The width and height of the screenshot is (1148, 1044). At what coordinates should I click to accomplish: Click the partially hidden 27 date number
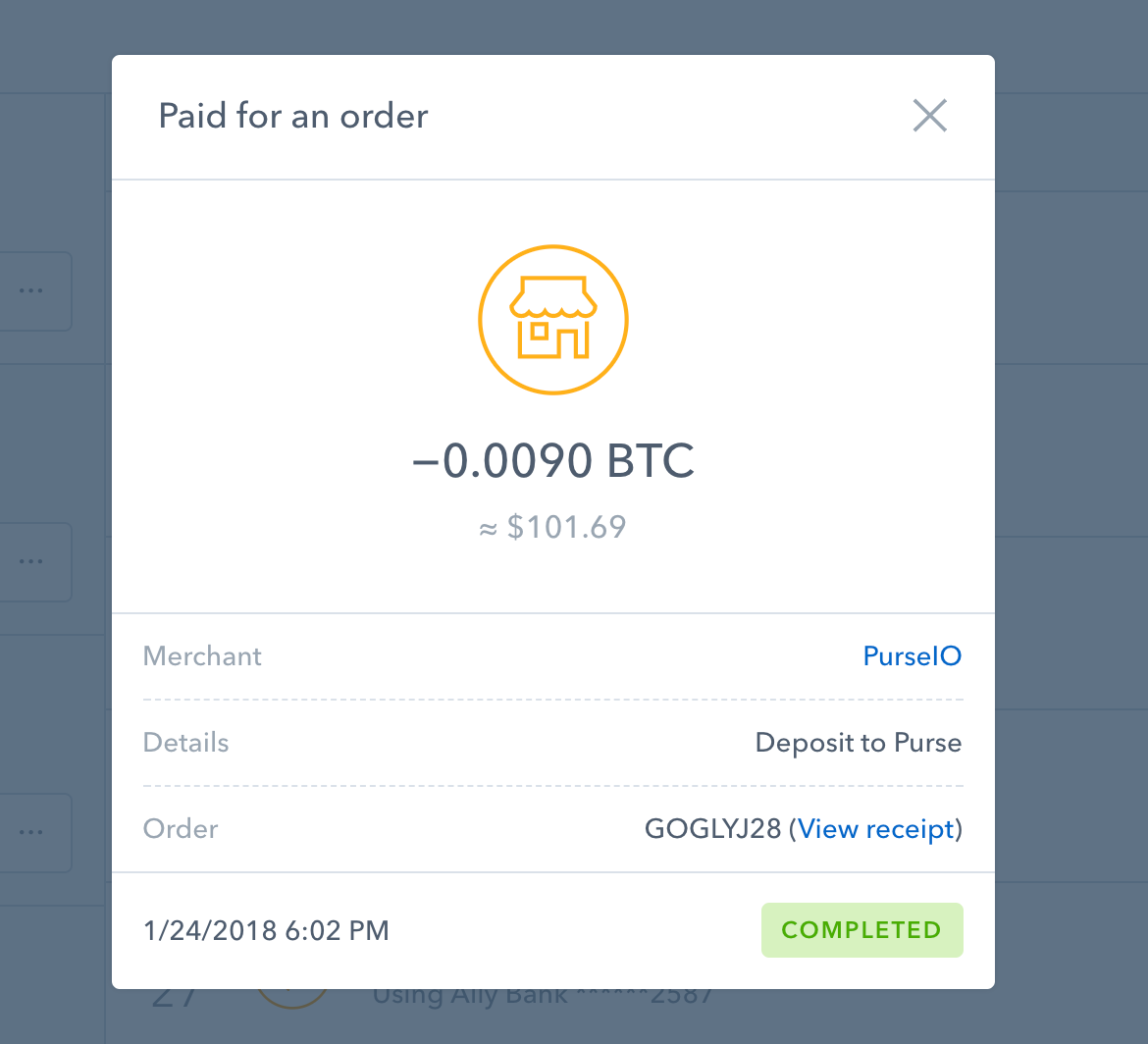pos(176,999)
